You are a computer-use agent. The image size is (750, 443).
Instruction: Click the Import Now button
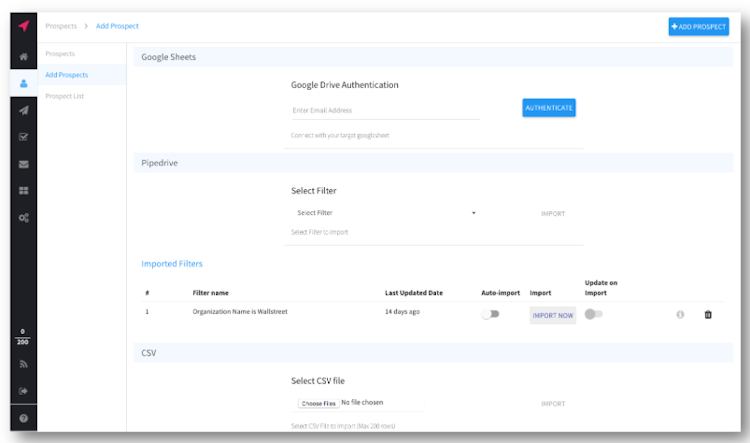(x=552, y=315)
